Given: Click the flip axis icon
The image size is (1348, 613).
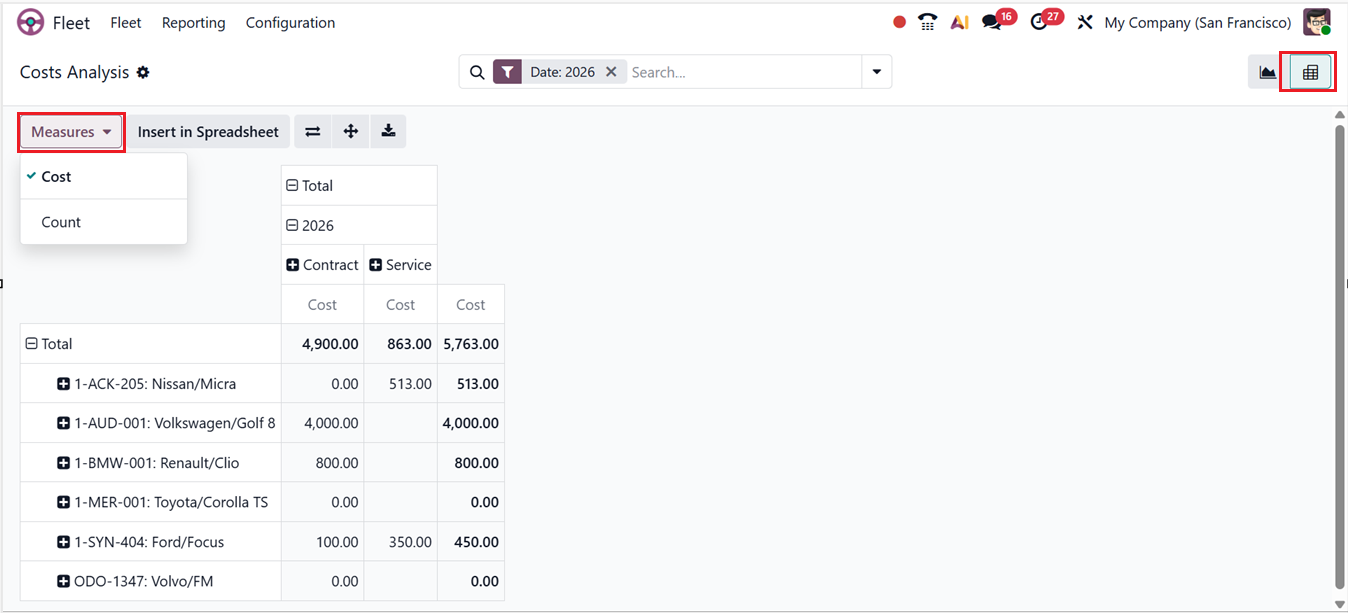Looking at the screenshot, I should click(313, 132).
